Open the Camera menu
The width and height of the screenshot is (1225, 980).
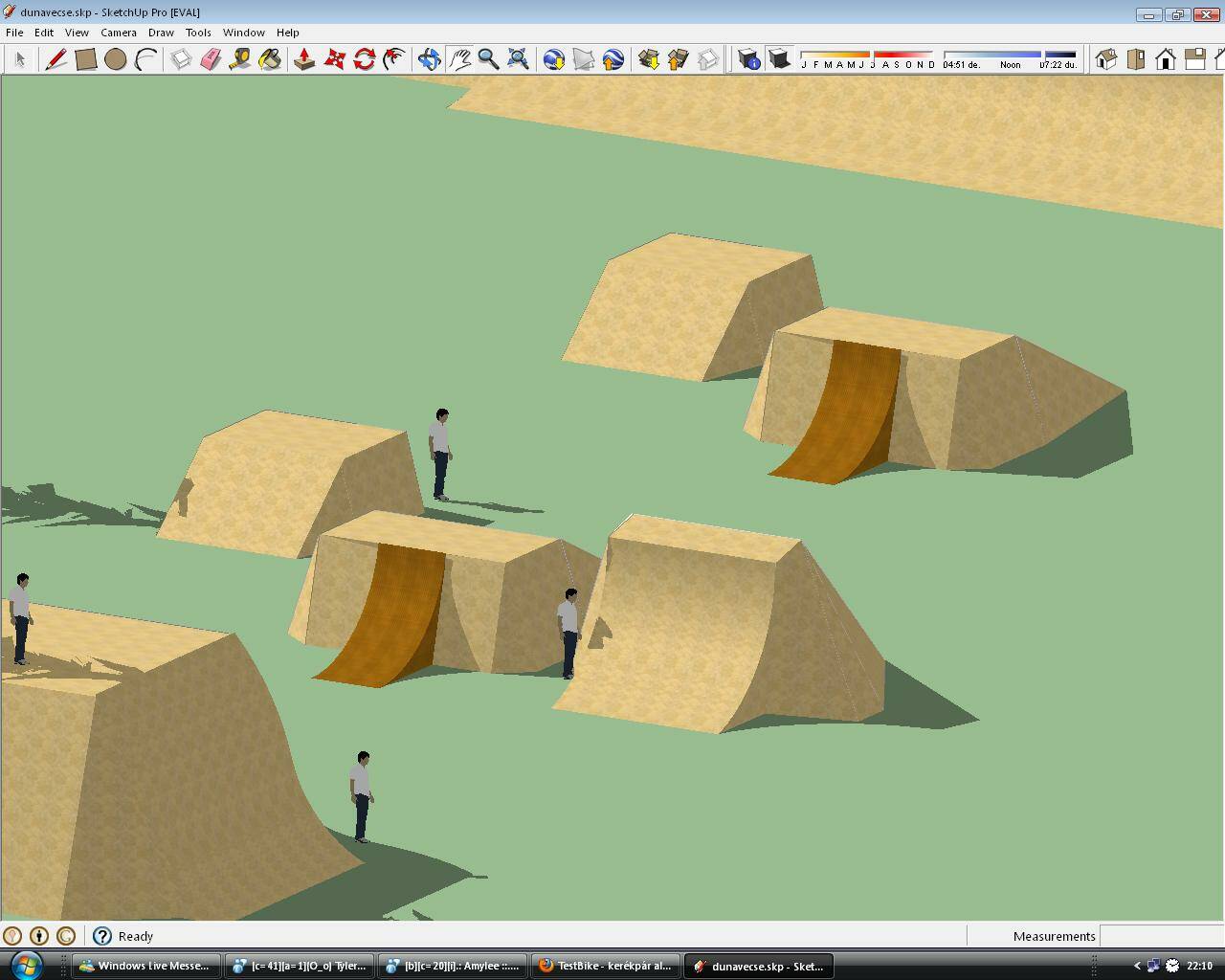click(119, 33)
